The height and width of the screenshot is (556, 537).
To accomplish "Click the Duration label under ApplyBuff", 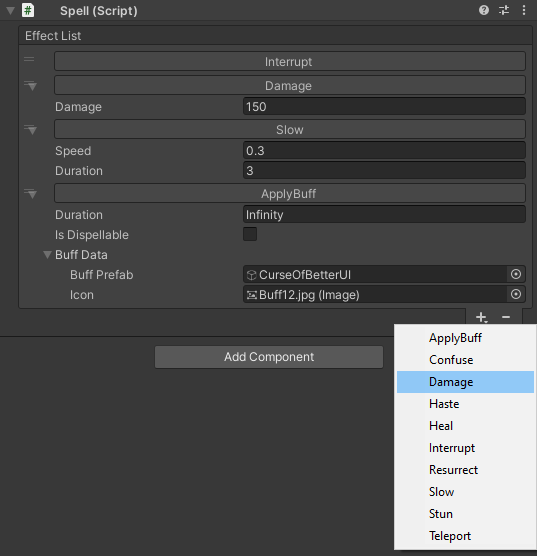I will tap(79, 215).
